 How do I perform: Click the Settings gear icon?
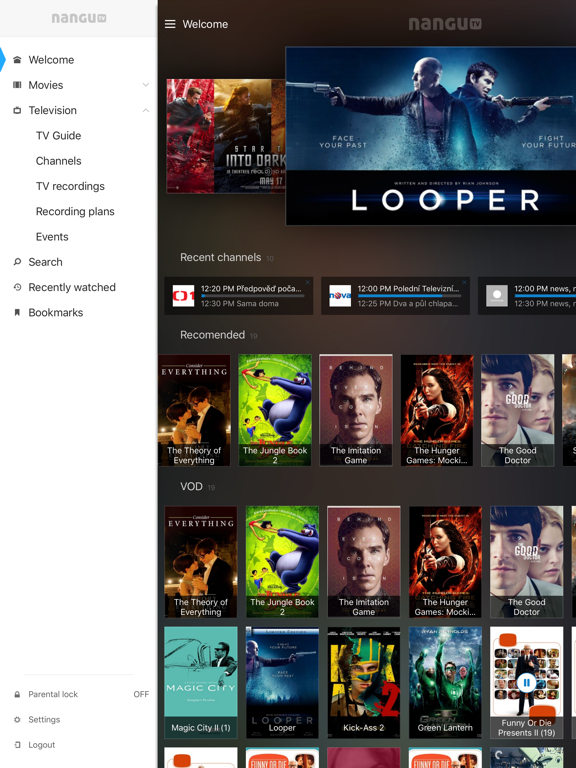[17, 720]
